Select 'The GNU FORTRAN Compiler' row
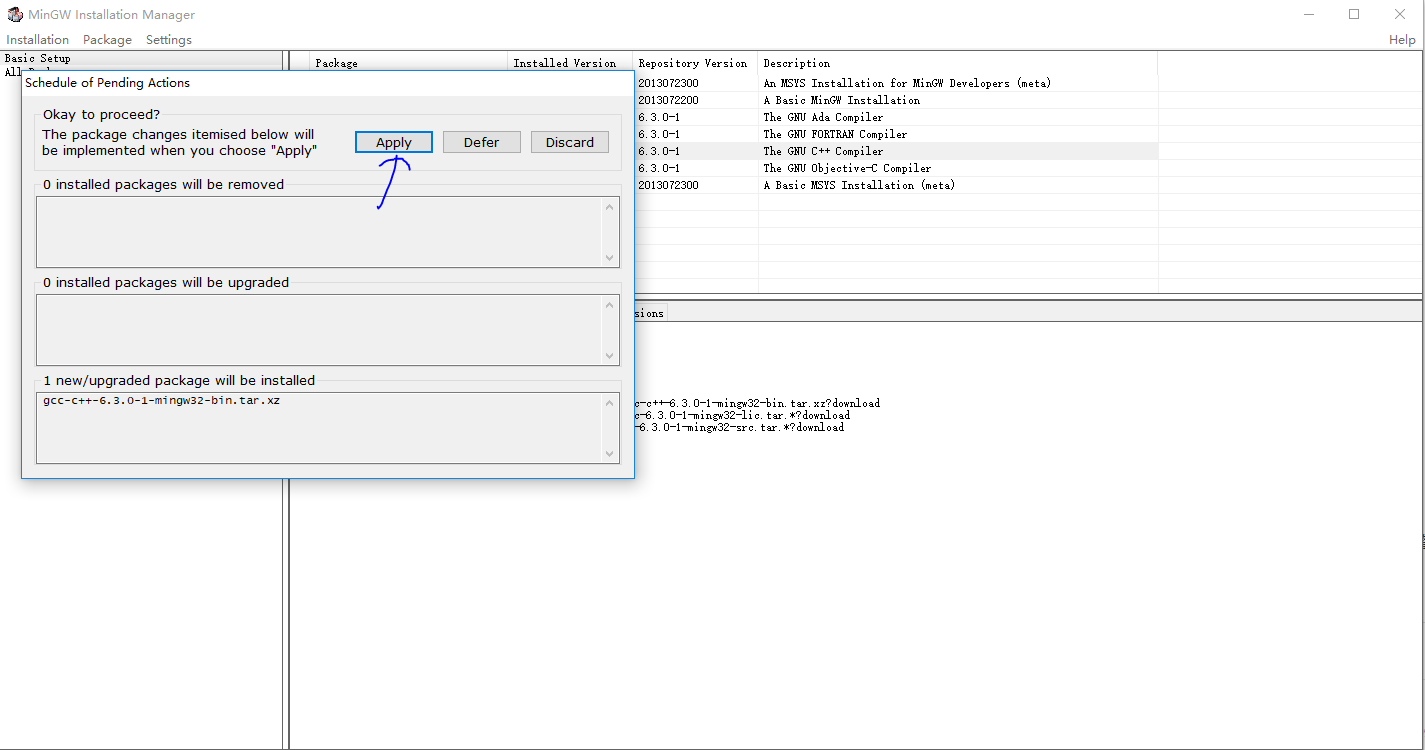The image size is (1425, 750). coord(896,134)
